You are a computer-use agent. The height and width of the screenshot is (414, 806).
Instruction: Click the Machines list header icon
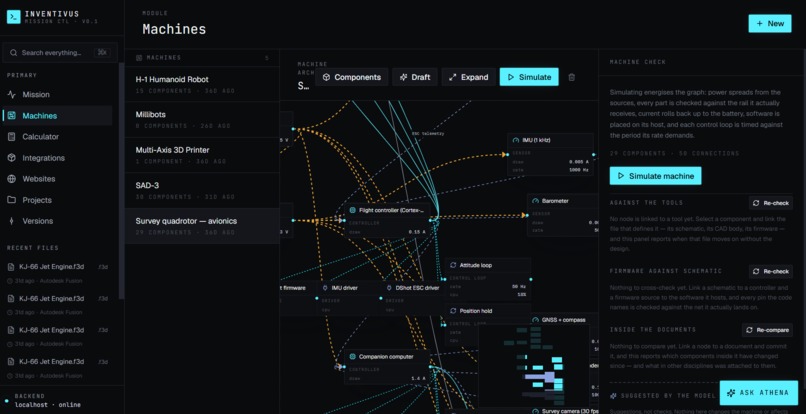139,58
